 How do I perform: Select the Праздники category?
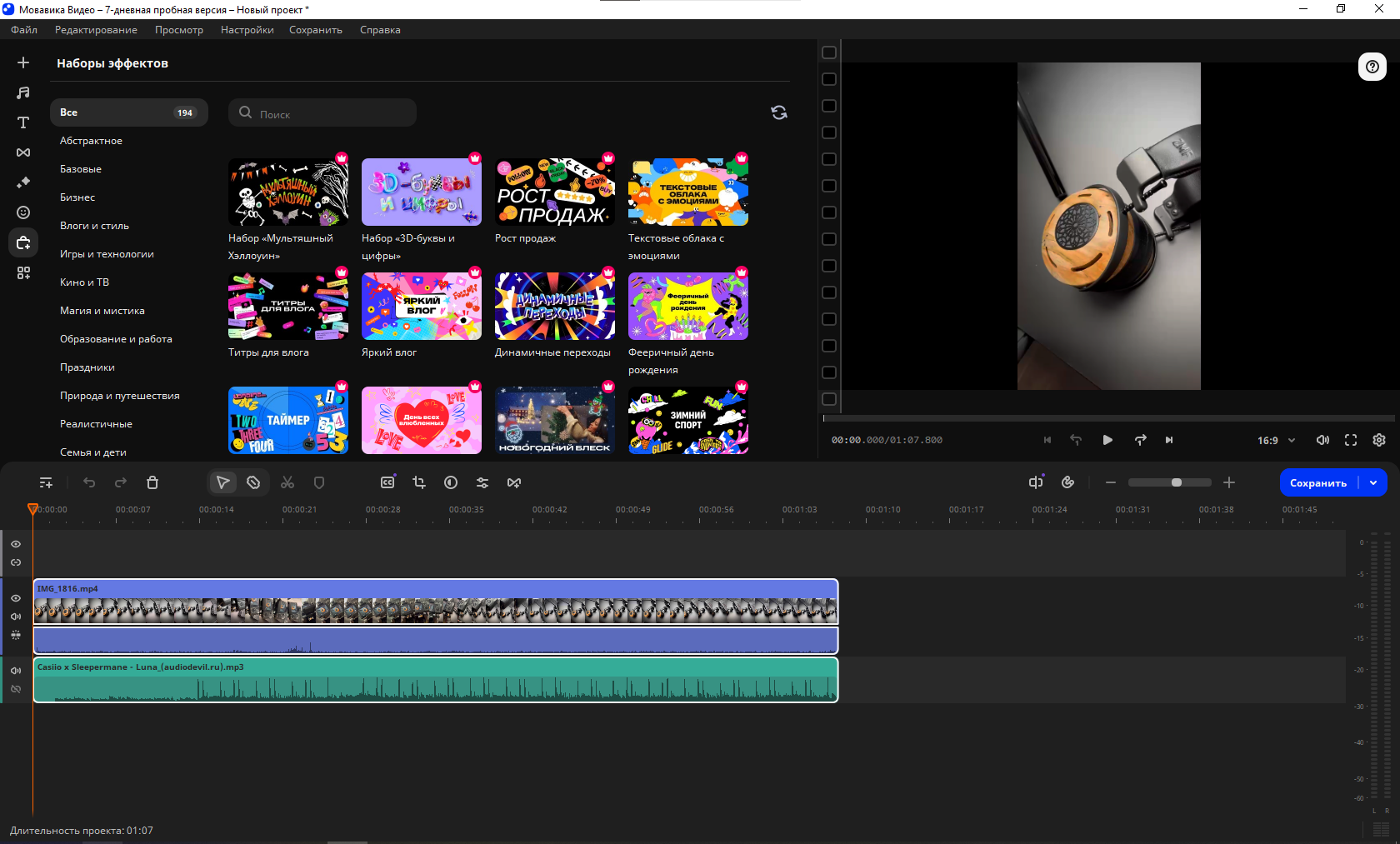(87, 367)
